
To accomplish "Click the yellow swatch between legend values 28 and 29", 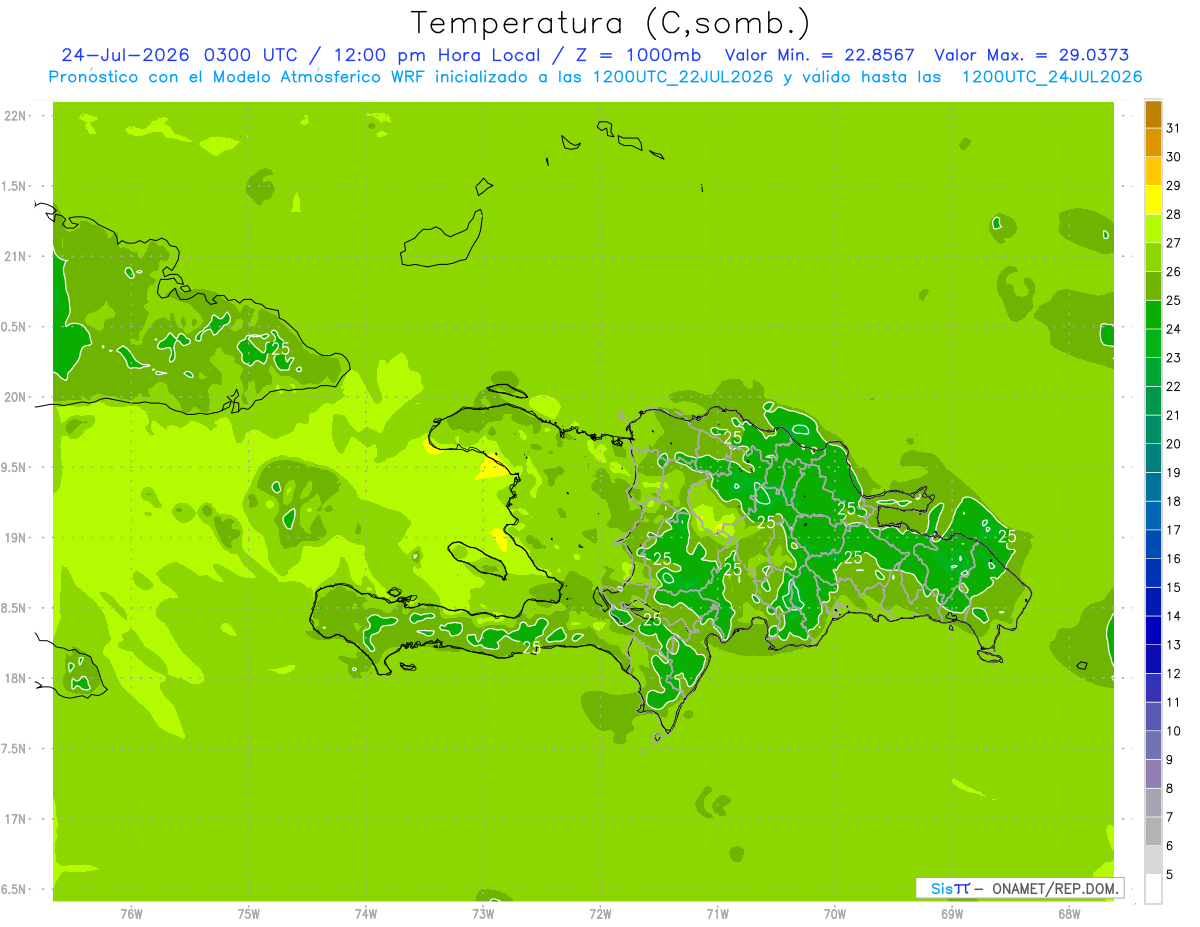I will (1153, 200).
